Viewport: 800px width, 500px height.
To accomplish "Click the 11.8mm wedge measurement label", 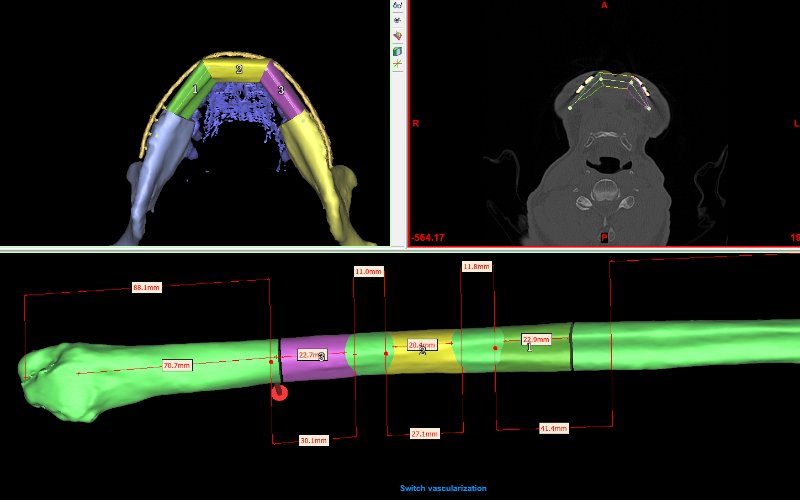I will click(x=476, y=266).
